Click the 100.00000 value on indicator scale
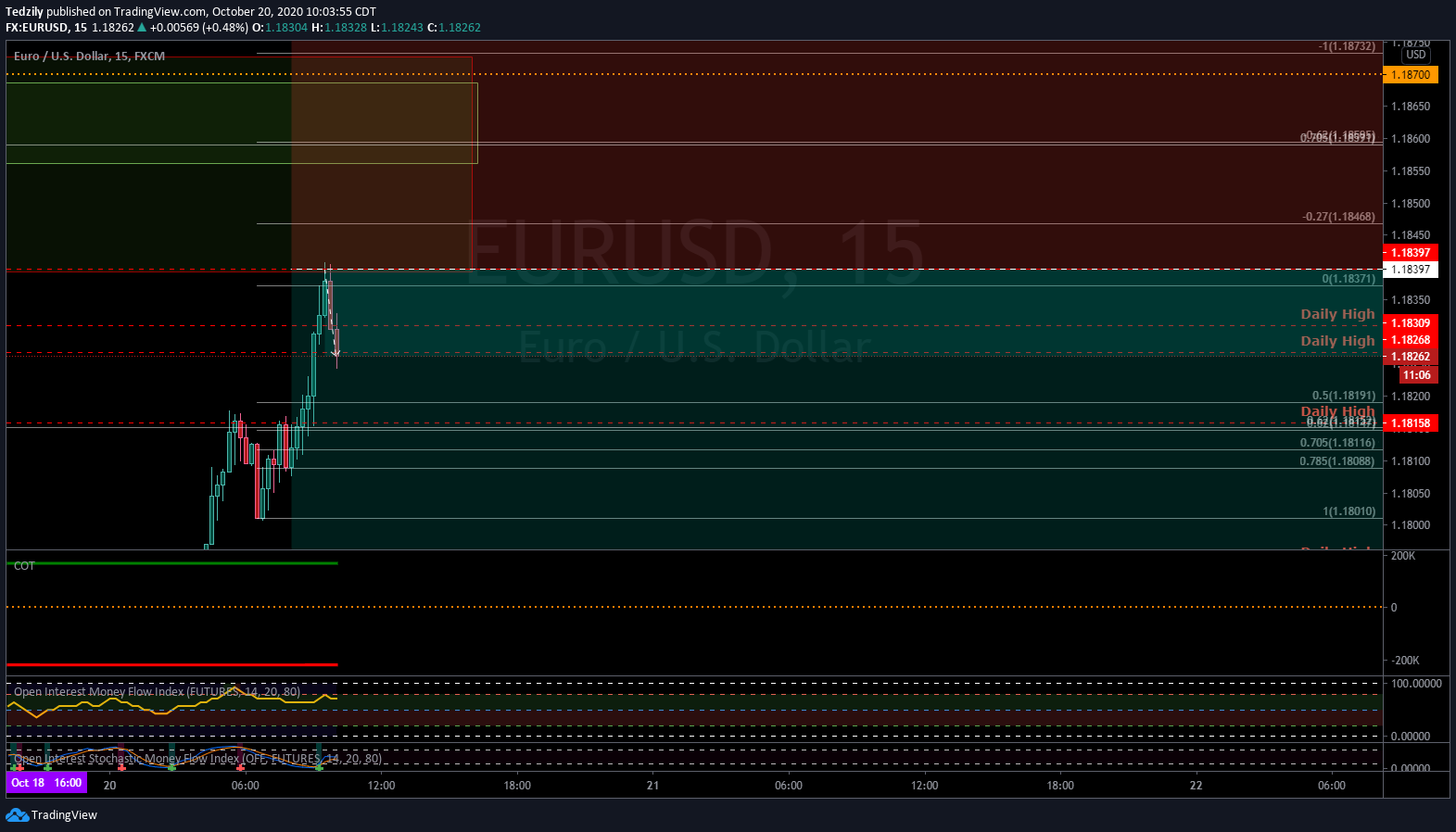Viewport: 1456px width, 832px height. coord(1416,684)
